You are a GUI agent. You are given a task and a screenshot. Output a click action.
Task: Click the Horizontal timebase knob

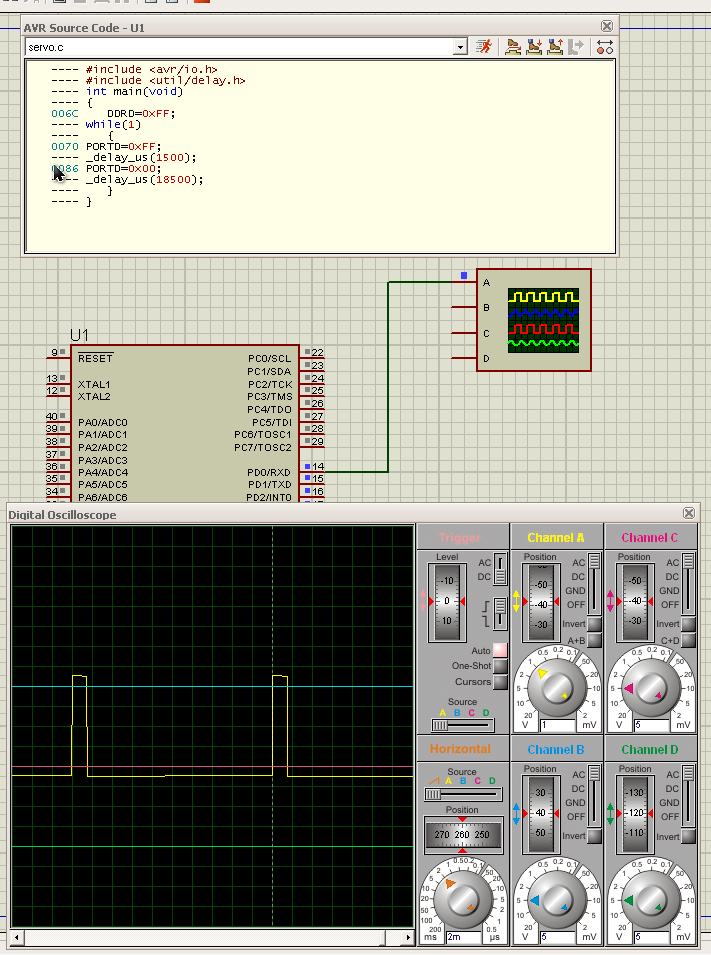tap(463, 898)
